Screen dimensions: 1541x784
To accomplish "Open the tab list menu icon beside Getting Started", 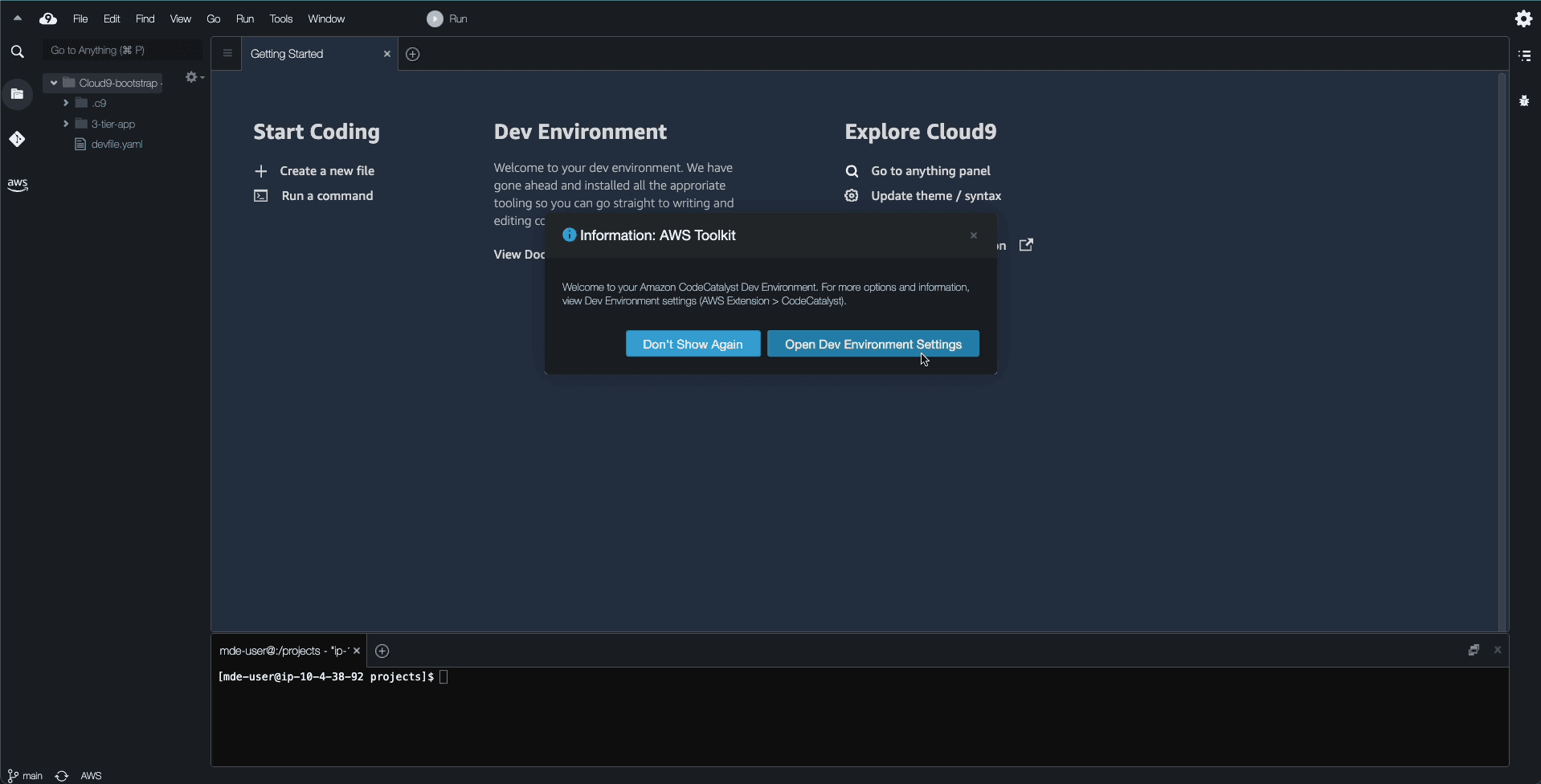I will pyautogui.click(x=227, y=54).
